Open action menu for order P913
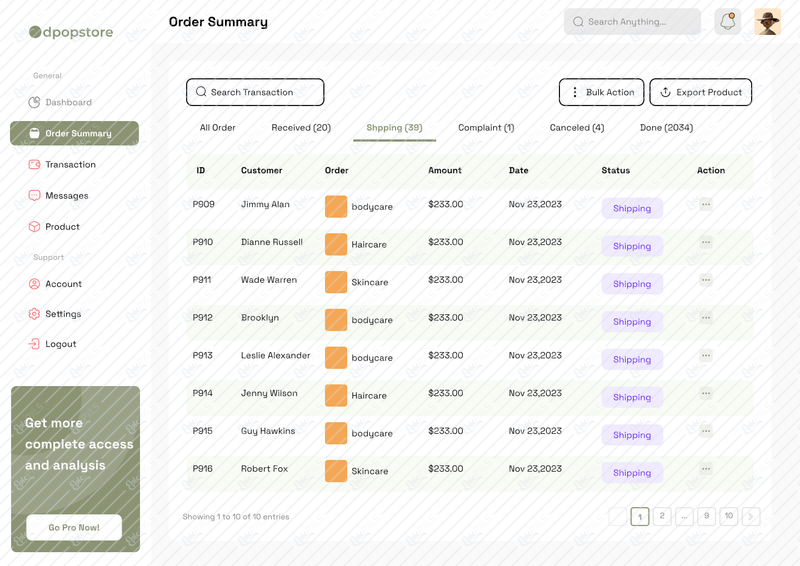Image resolution: width=800 pixels, height=566 pixels. pyautogui.click(x=706, y=355)
